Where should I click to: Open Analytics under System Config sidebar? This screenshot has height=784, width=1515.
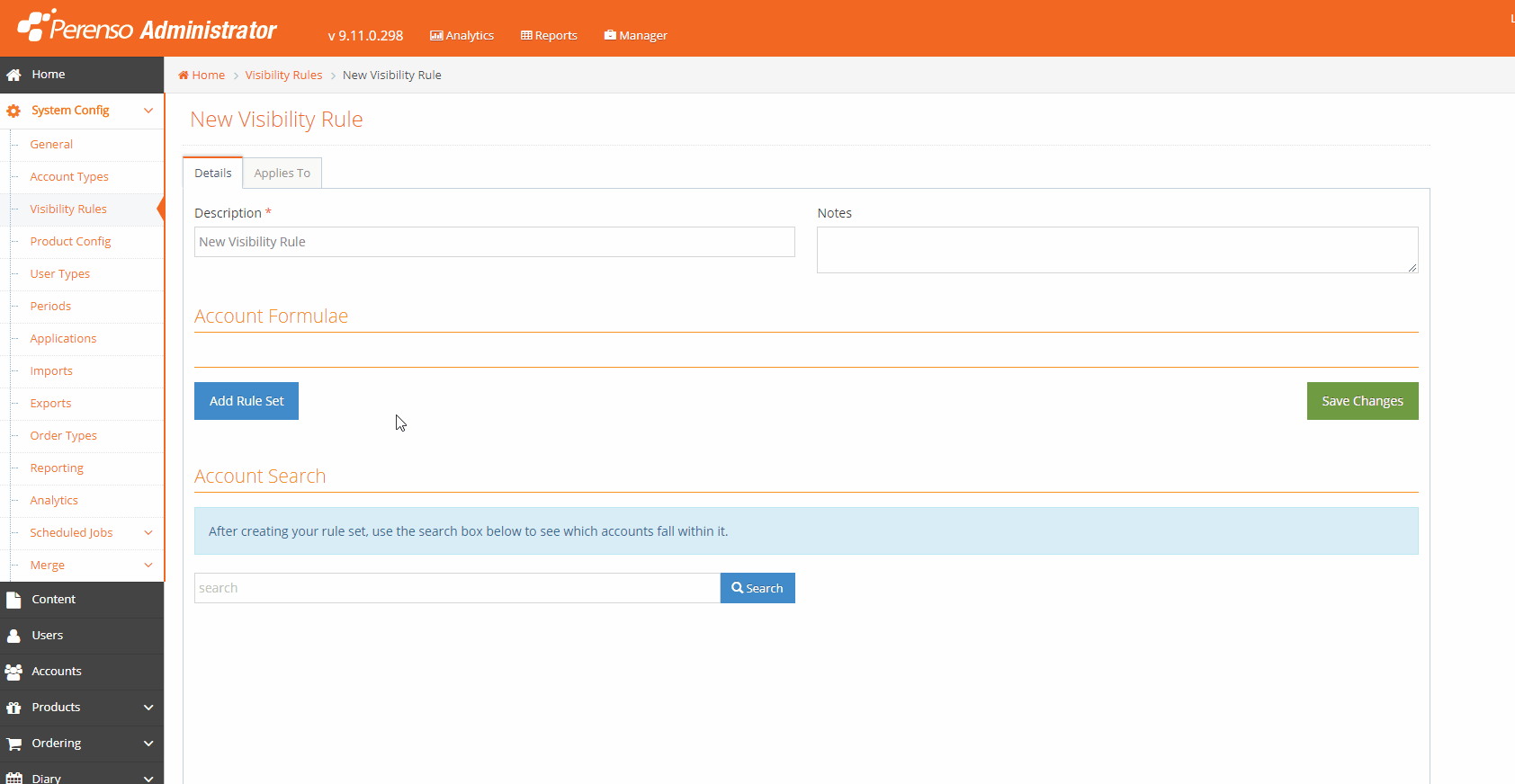(54, 501)
